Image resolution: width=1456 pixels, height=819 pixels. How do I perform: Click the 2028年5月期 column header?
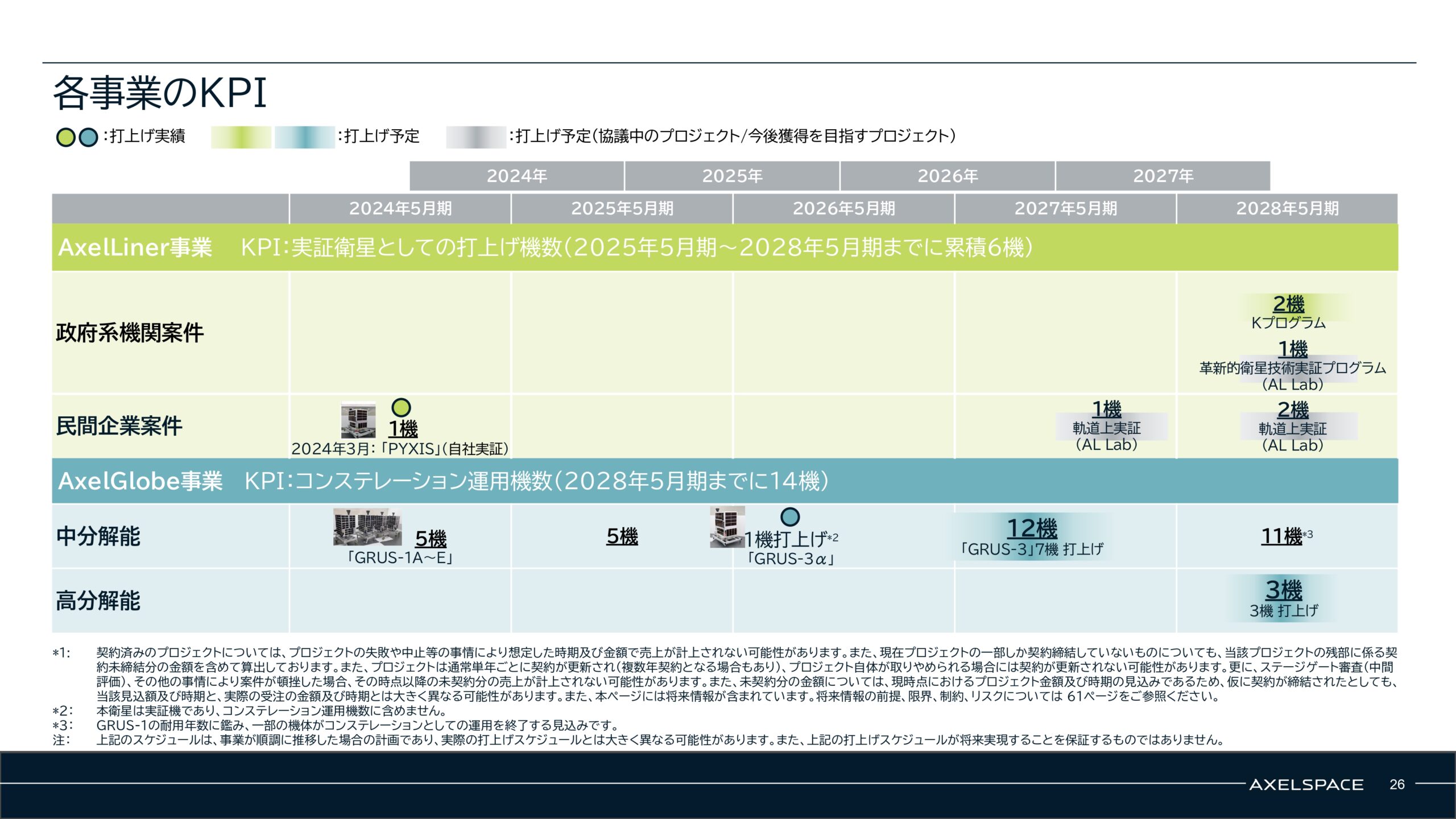click(1288, 209)
